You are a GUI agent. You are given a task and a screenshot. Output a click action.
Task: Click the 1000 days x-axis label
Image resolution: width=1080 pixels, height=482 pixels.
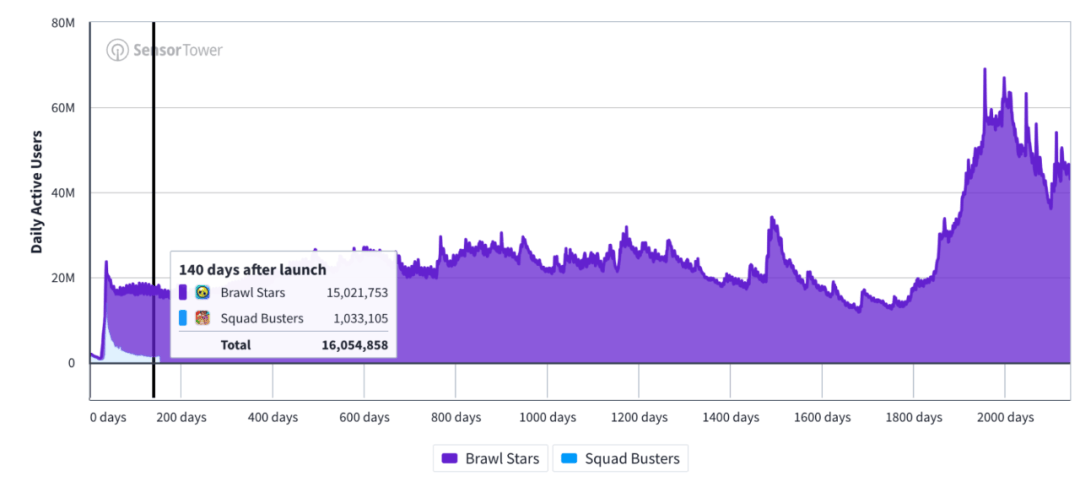pyautogui.click(x=547, y=418)
